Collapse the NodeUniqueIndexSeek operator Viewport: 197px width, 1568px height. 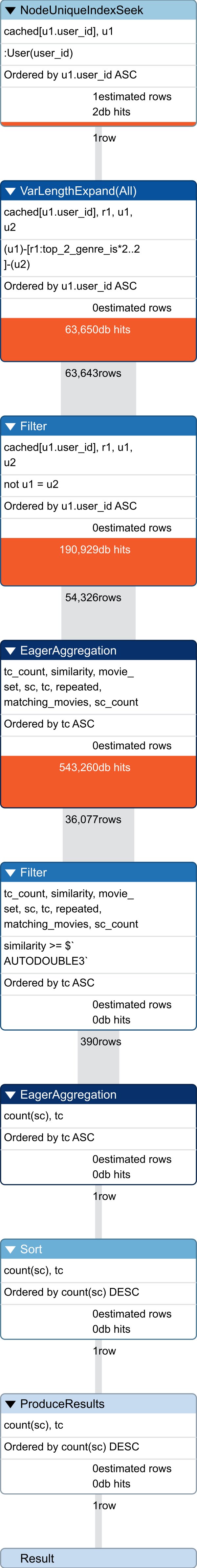point(10,10)
